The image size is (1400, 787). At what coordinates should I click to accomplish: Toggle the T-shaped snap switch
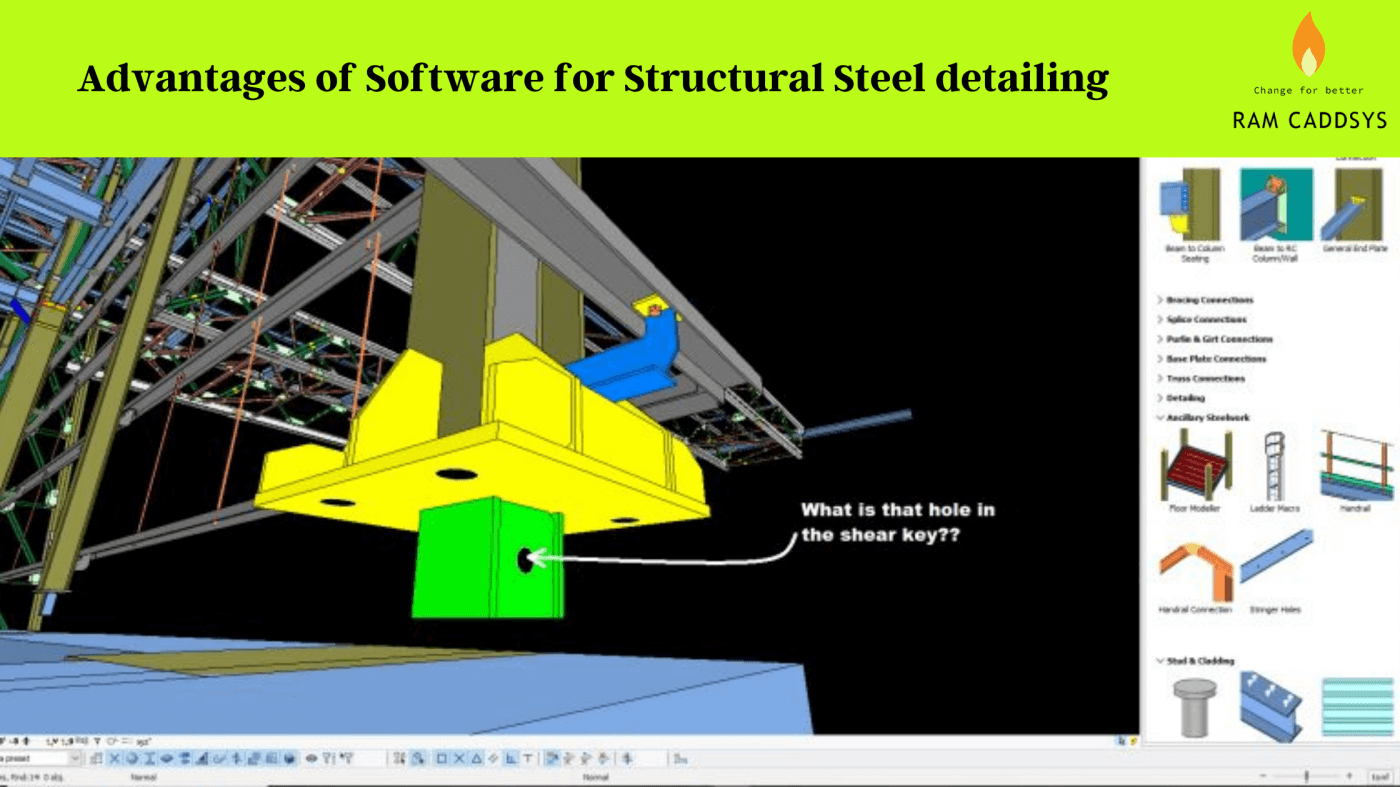[x=527, y=758]
